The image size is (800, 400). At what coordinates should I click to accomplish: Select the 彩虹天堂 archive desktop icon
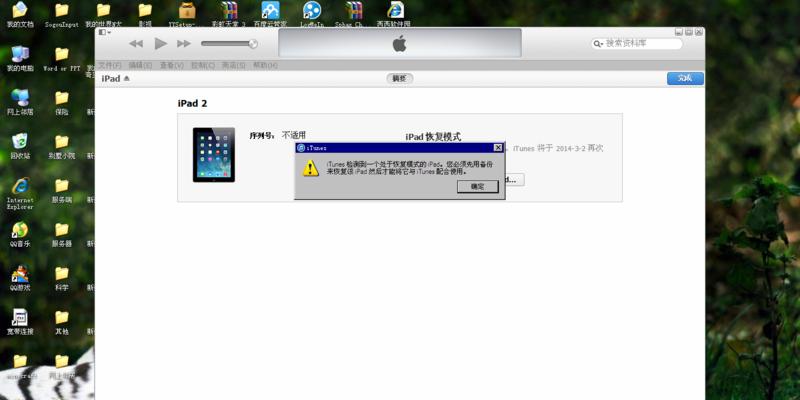pyautogui.click(x=229, y=14)
